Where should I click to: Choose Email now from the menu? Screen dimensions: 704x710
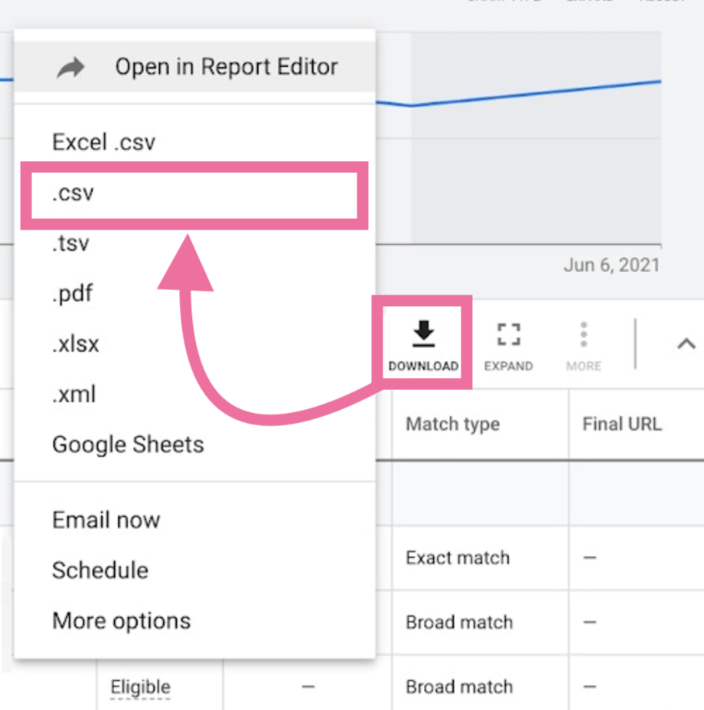pyautogui.click(x=195, y=520)
